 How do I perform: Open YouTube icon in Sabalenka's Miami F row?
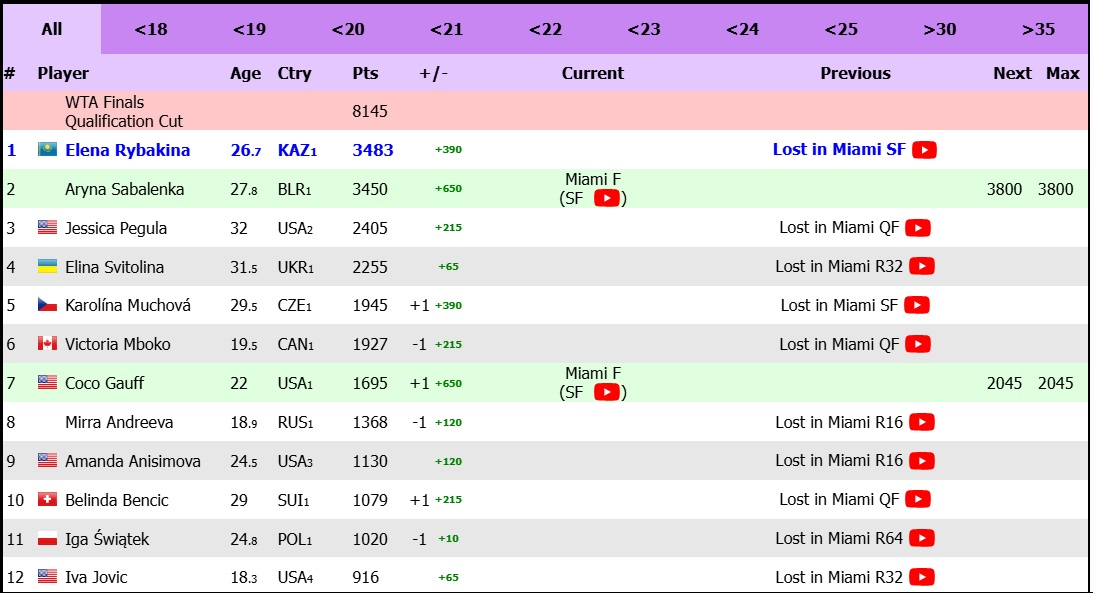pyautogui.click(x=606, y=198)
